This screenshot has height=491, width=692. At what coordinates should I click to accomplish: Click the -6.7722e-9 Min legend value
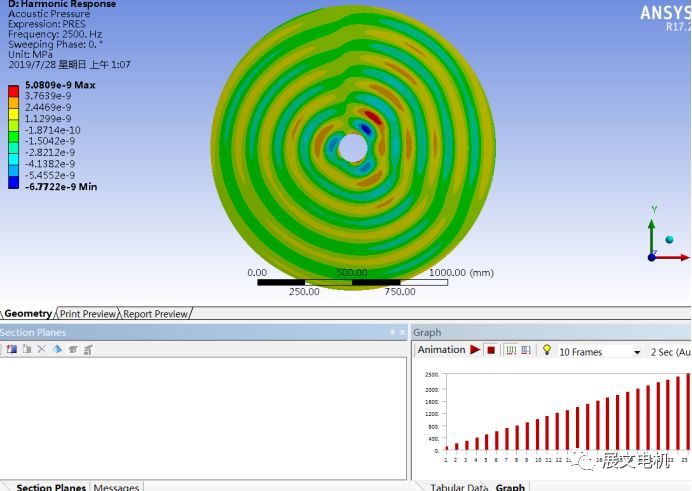[x=61, y=187]
